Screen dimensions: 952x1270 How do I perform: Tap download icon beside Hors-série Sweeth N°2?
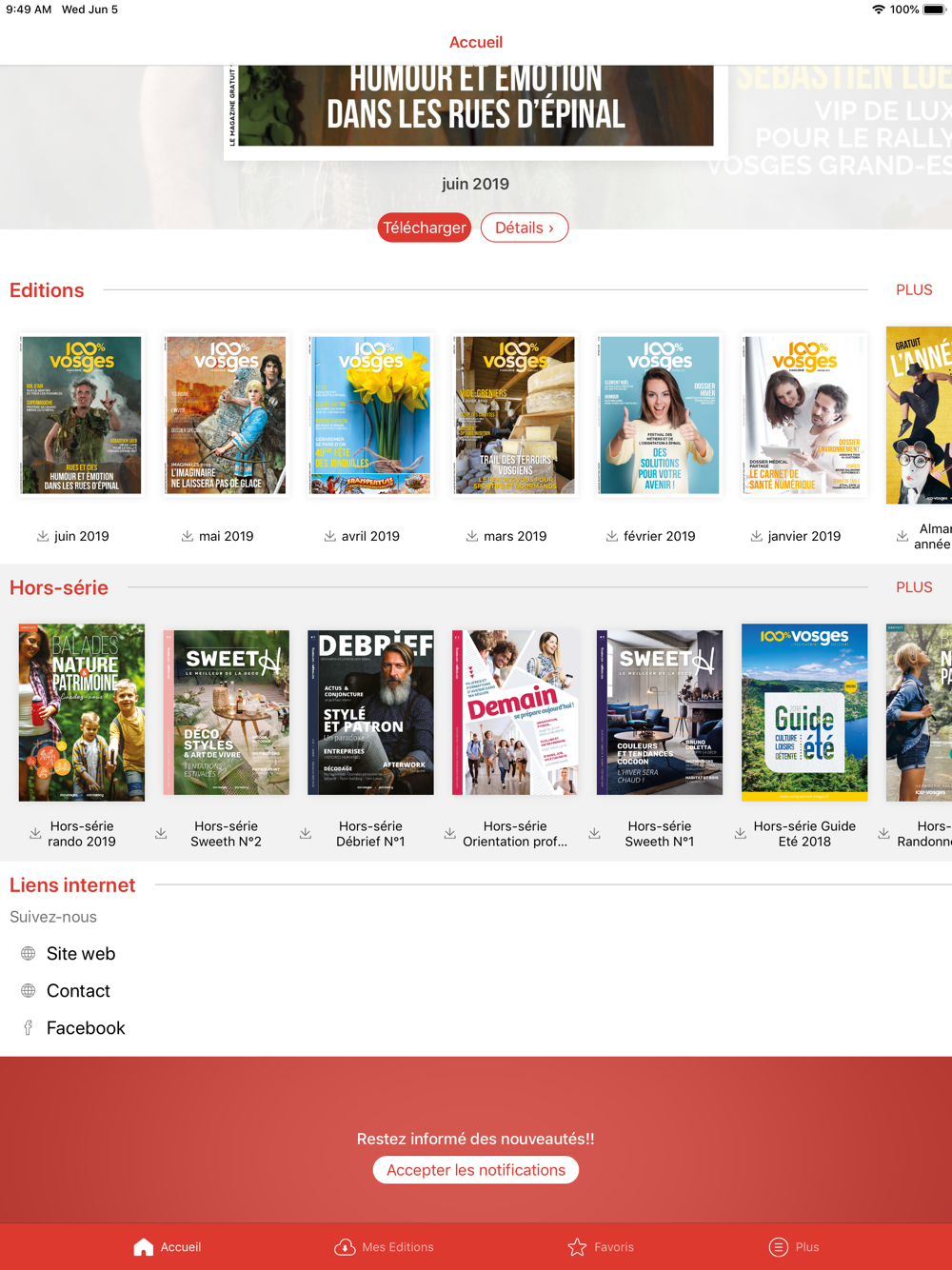pyautogui.click(x=161, y=833)
